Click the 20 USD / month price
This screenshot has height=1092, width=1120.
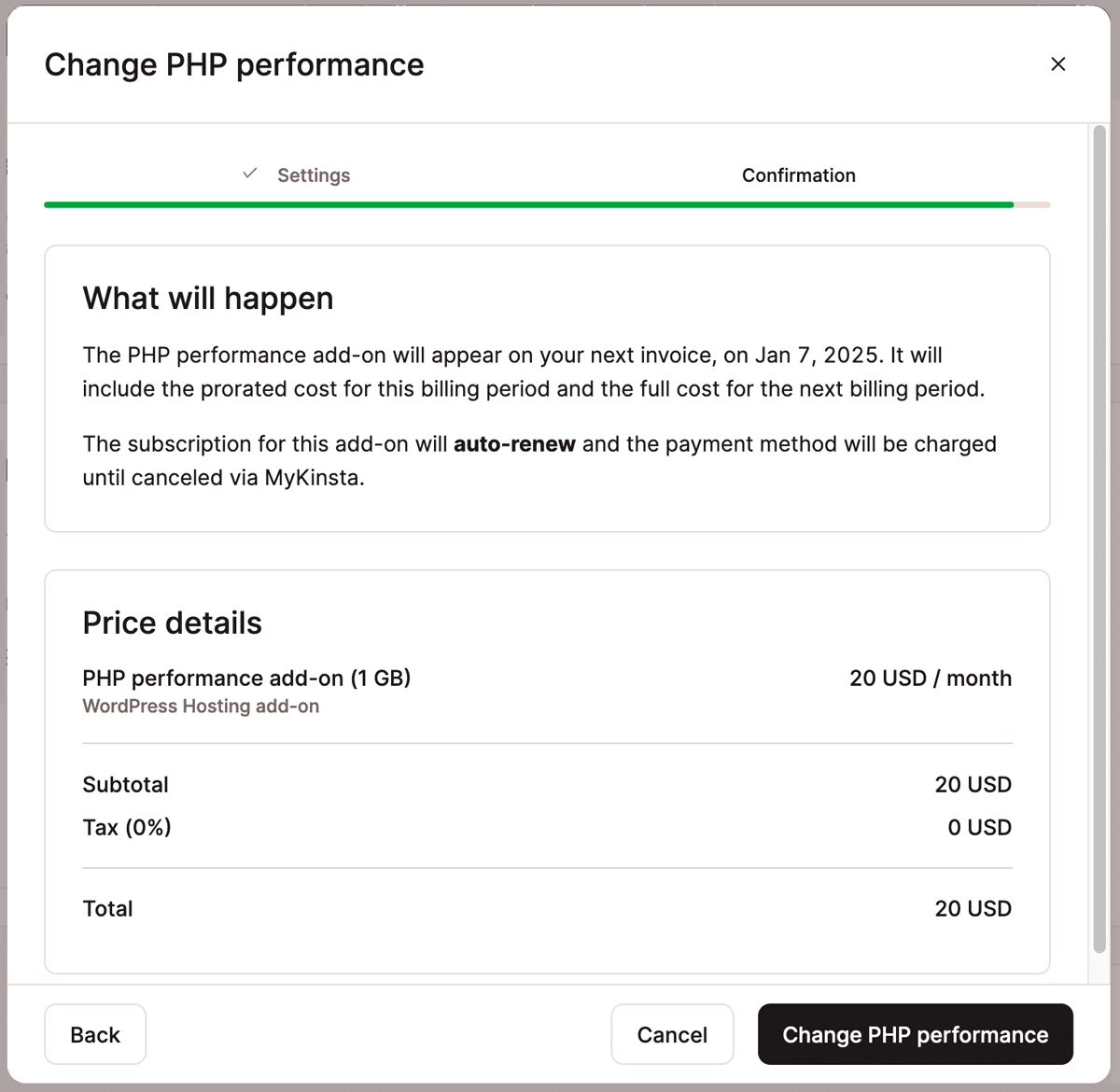pyautogui.click(x=931, y=678)
